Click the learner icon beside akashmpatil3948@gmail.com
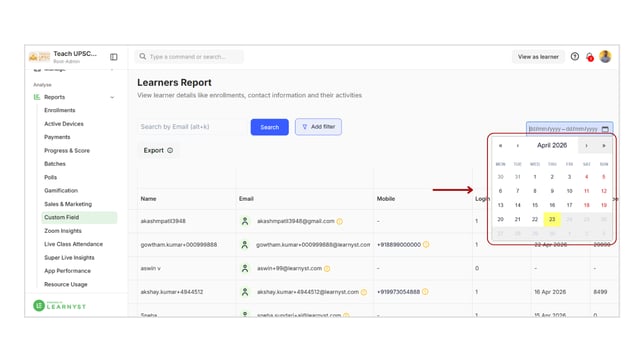 click(x=245, y=221)
